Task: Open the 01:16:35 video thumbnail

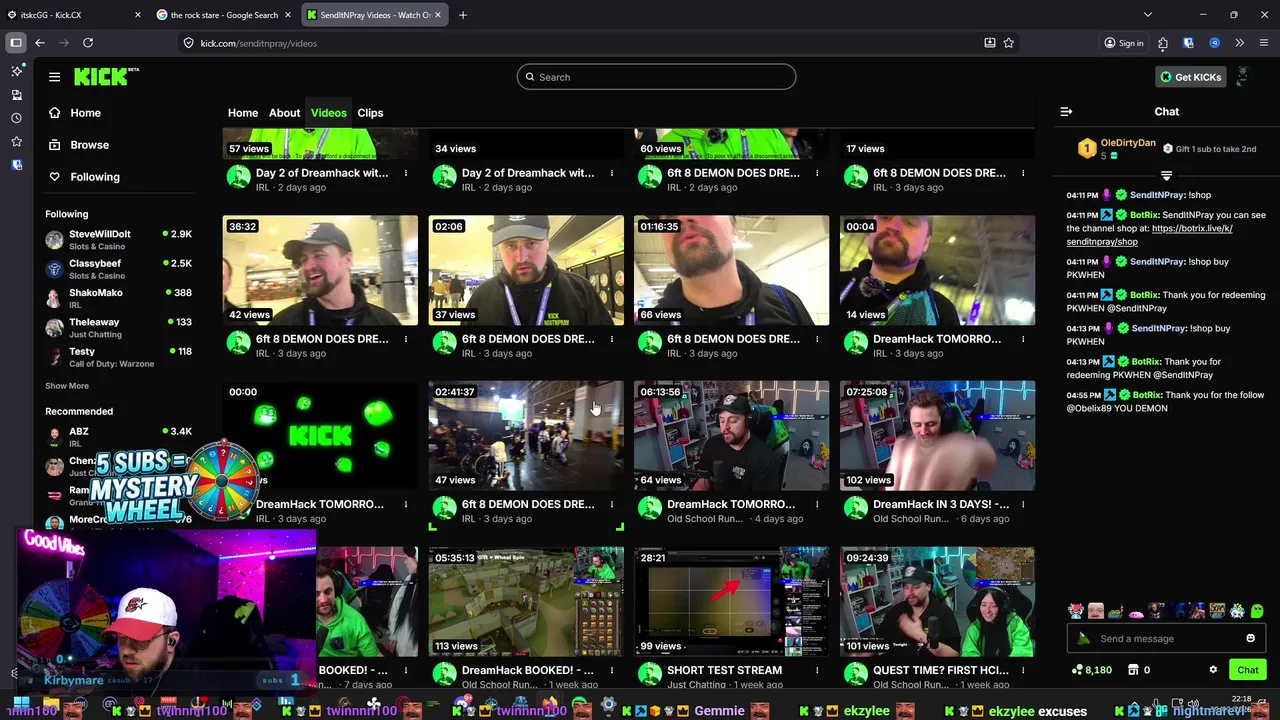Action: click(x=731, y=270)
